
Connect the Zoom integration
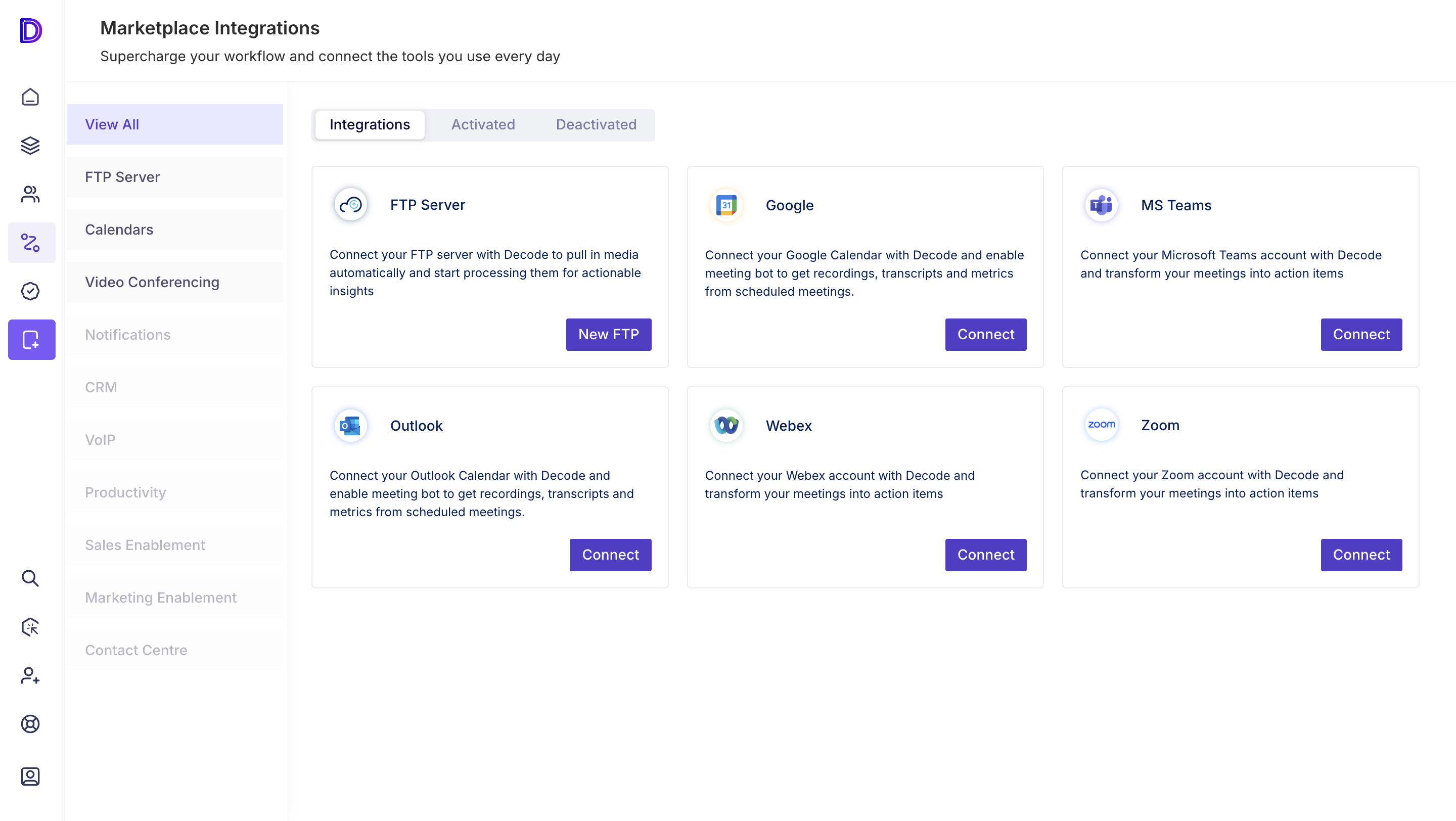tap(1361, 555)
